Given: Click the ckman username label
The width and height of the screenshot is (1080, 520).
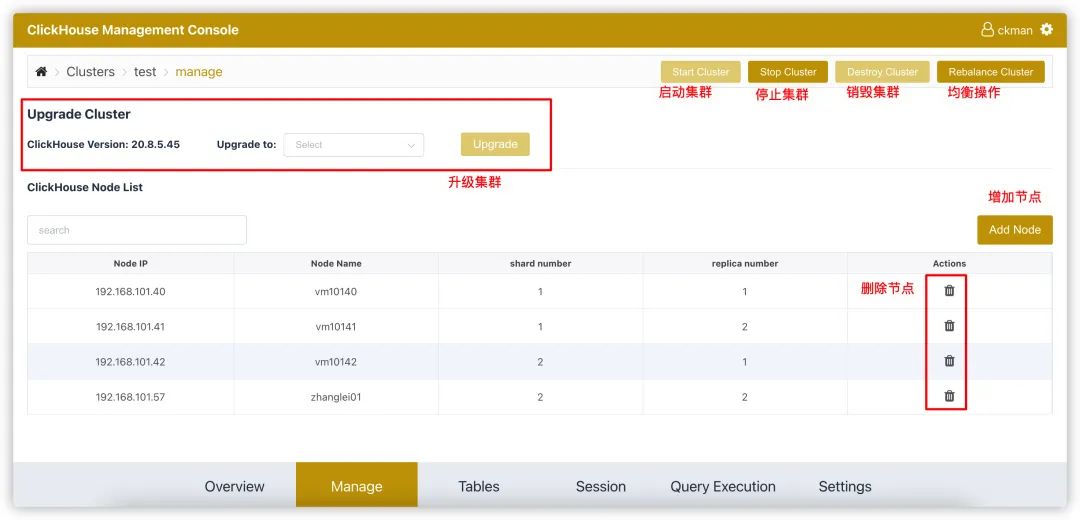Looking at the screenshot, I should pos(1015,30).
